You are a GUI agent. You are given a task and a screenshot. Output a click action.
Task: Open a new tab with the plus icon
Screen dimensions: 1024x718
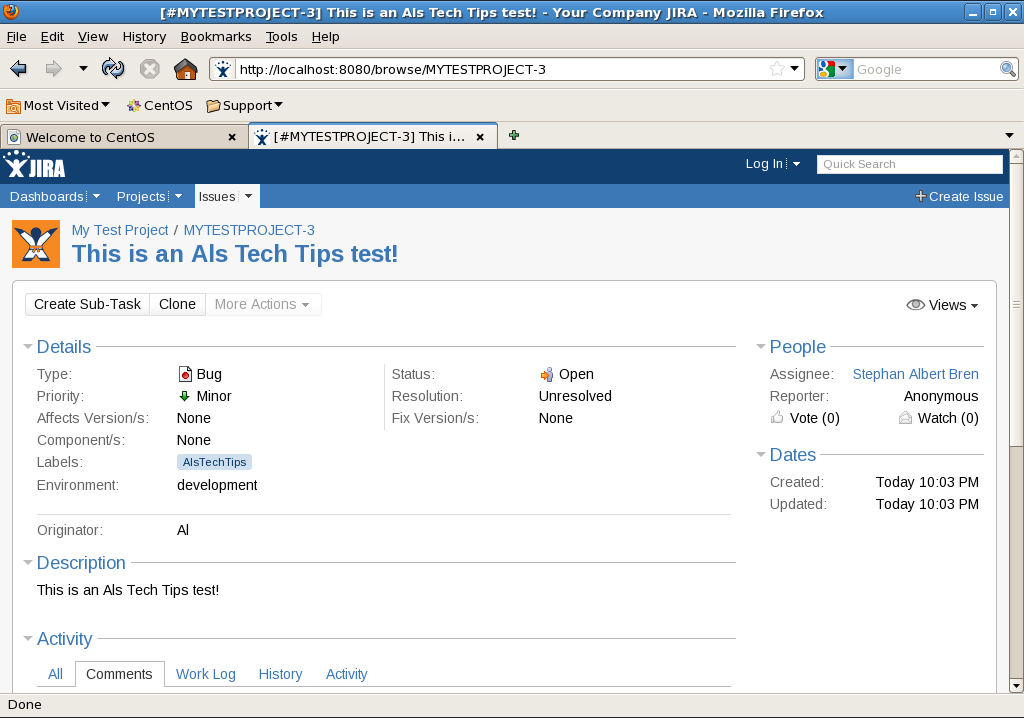pyautogui.click(x=514, y=135)
